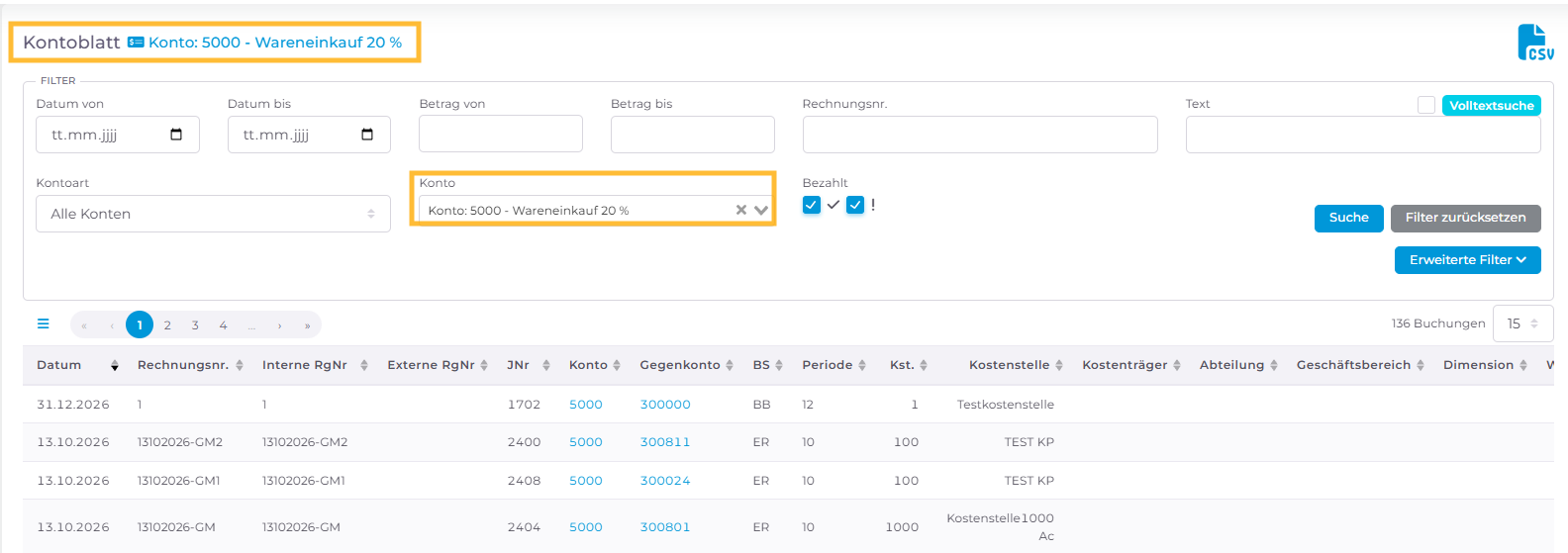The width and height of the screenshot is (1568, 553).
Task: Select Testkostenstelle cell
Action: 1006,405
